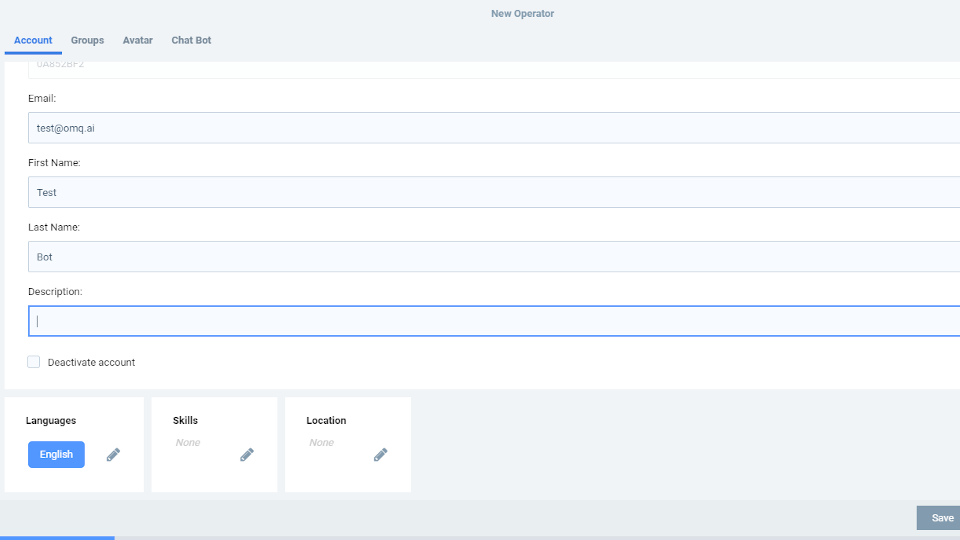Viewport: 960px width, 540px height.
Task: Click the 'Last Name:' field label
Action: [54, 227]
